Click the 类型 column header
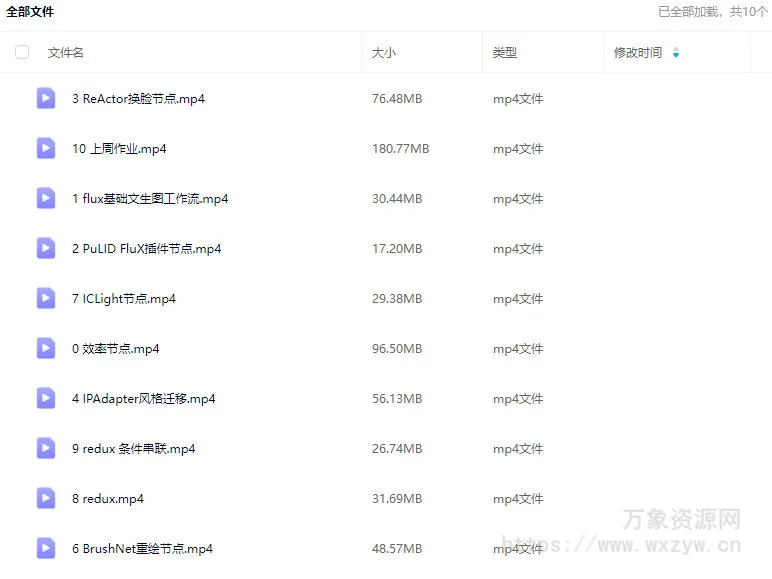The height and width of the screenshot is (579, 772). point(505,53)
